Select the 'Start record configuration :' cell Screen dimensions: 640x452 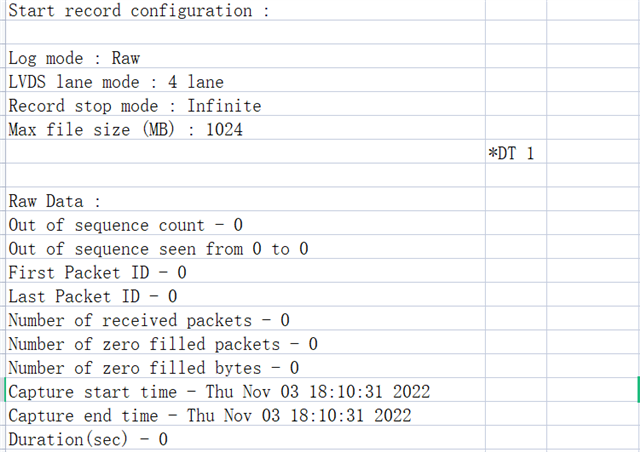tap(140, 11)
